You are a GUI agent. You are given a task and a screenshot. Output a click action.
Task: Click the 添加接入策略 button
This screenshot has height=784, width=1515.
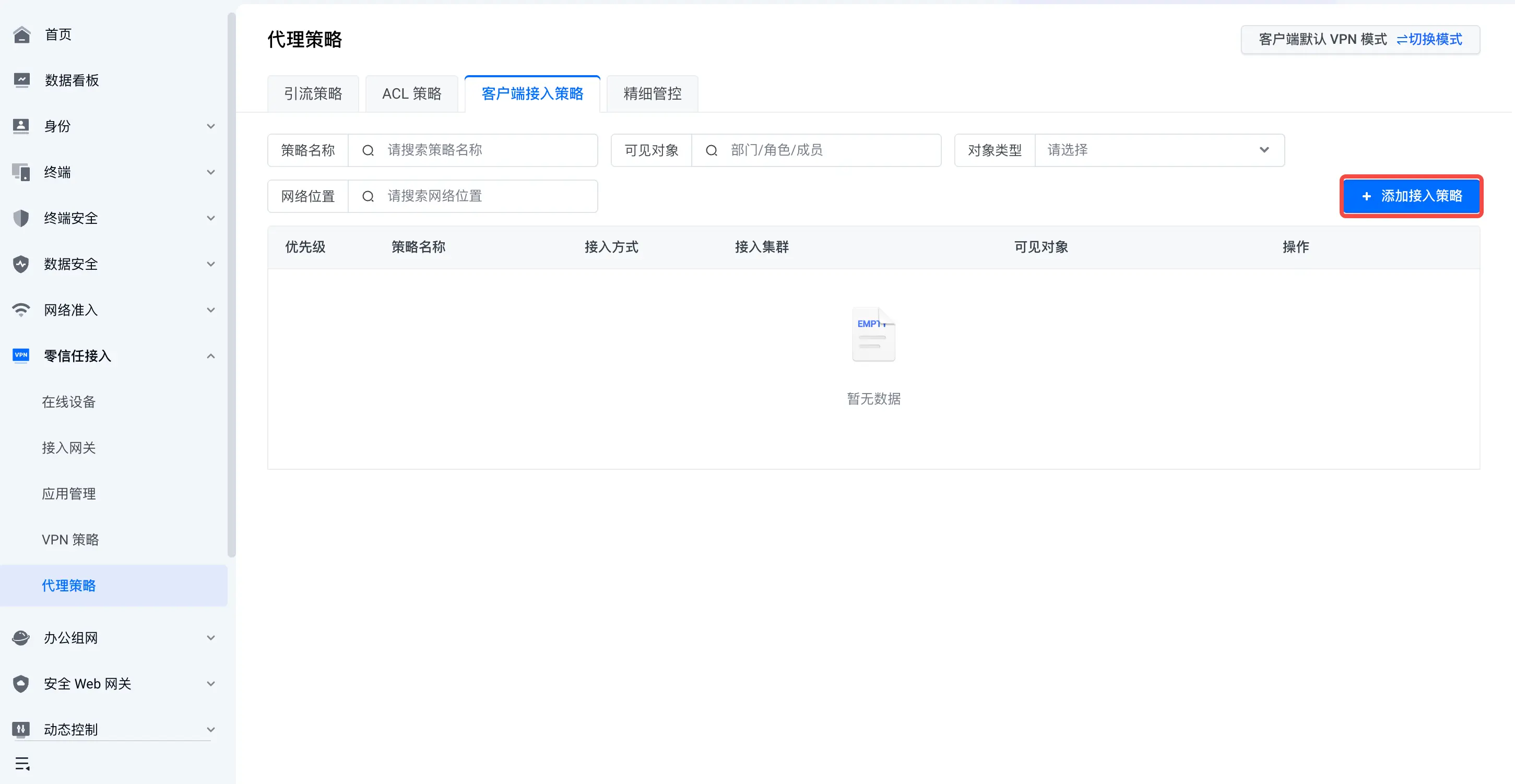[1412, 196]
